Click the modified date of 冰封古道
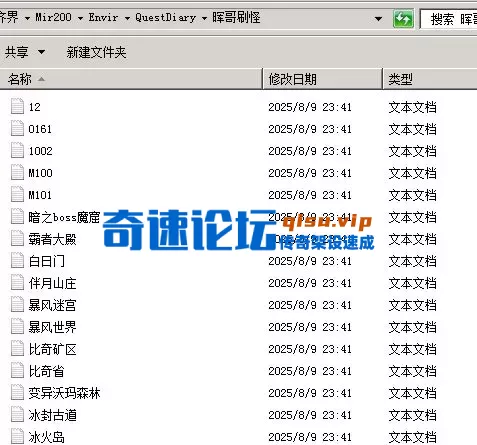 pyautogui.click(x=310, y=415)
